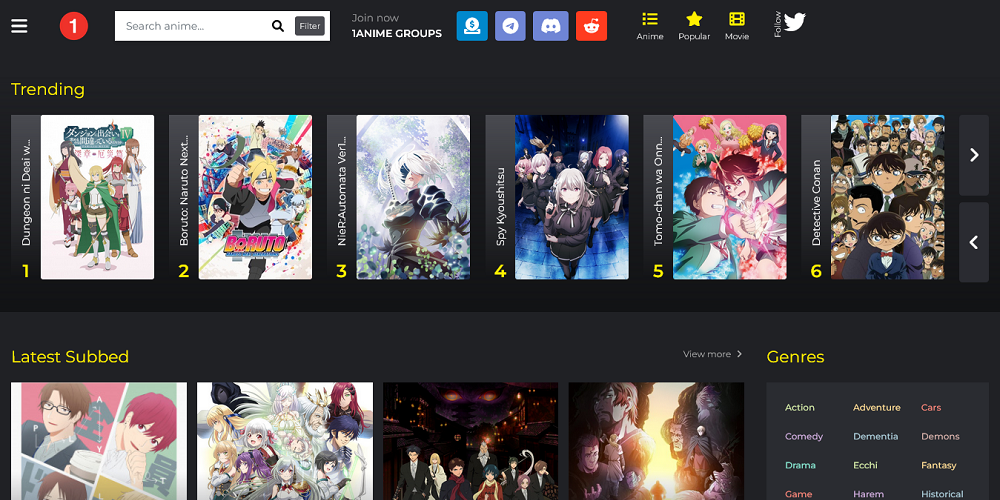The image size is (1000, 500).
Task: Select the Game genre
Action: pyautogui.click(x=798, y=494)
